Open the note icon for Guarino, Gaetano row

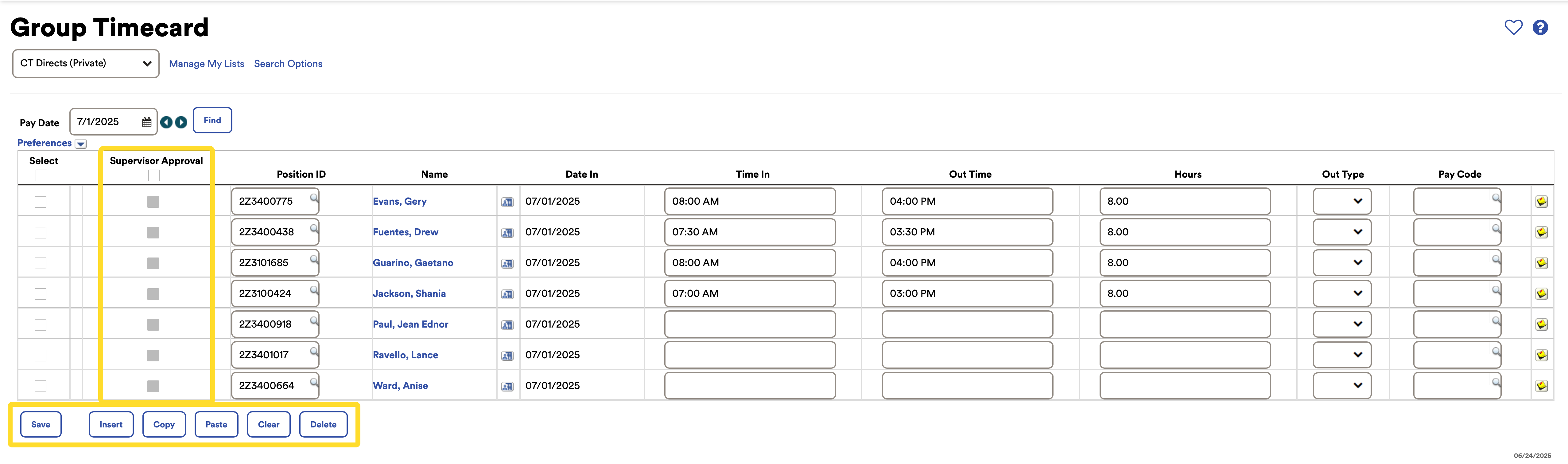[x=1541, y=263]
